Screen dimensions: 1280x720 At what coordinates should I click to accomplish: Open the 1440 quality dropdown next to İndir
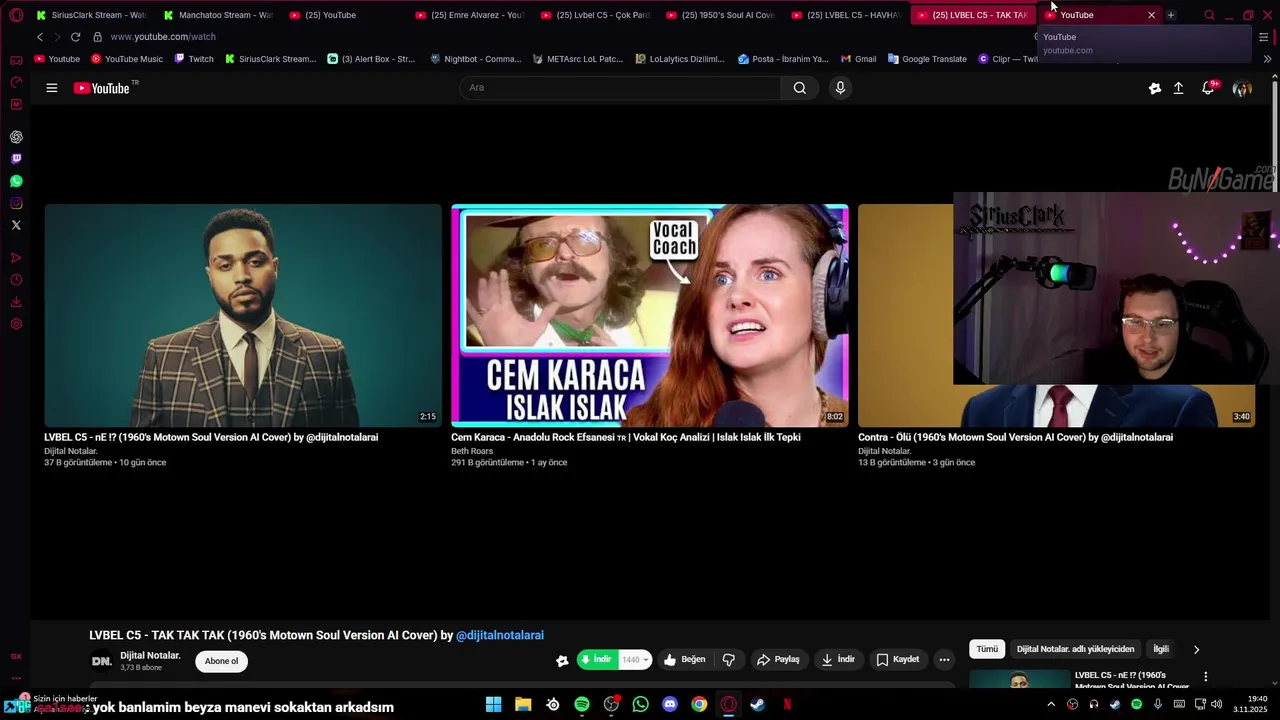pyautogui.click(x=635, y=660)
